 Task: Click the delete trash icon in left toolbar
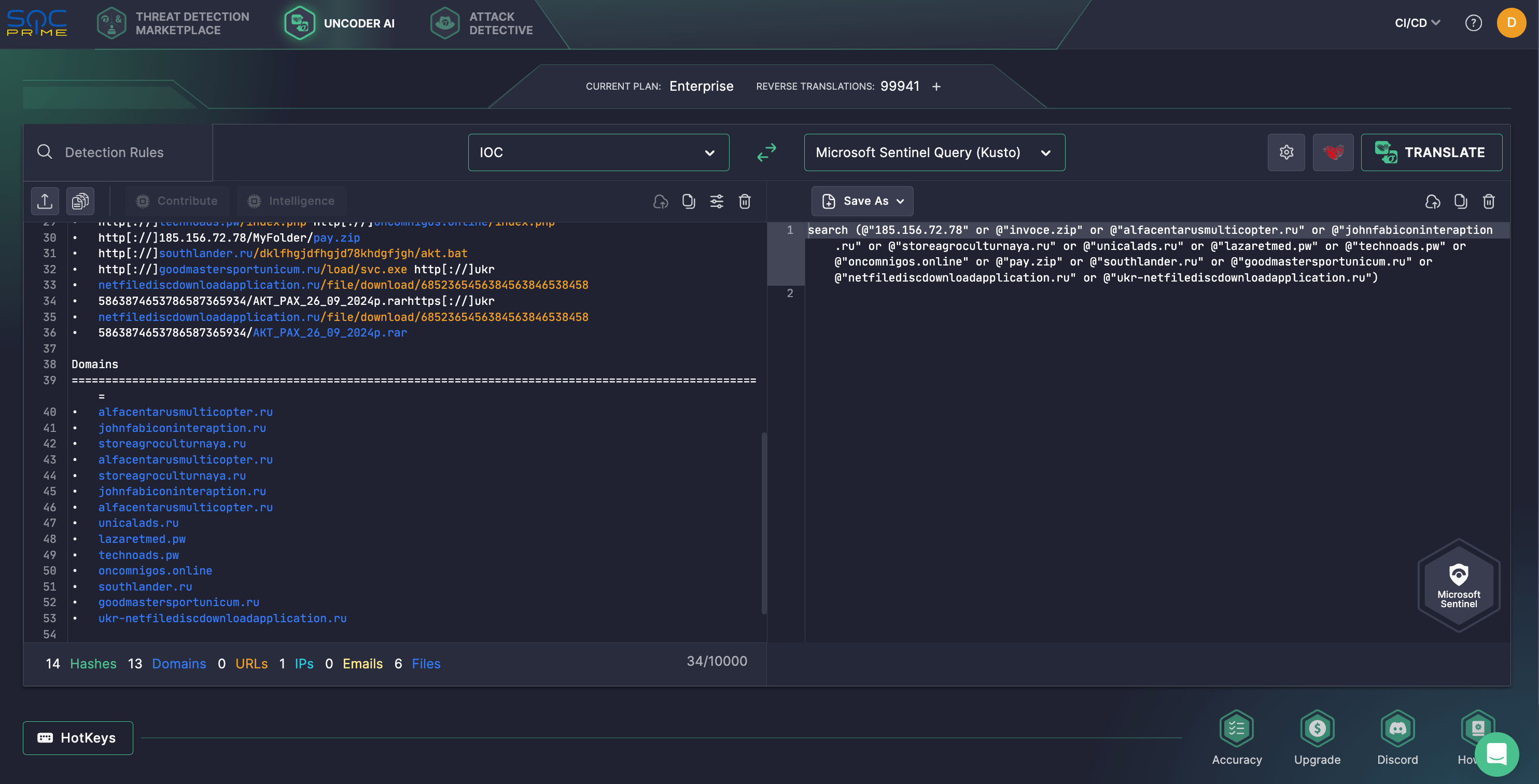[747, 201]
